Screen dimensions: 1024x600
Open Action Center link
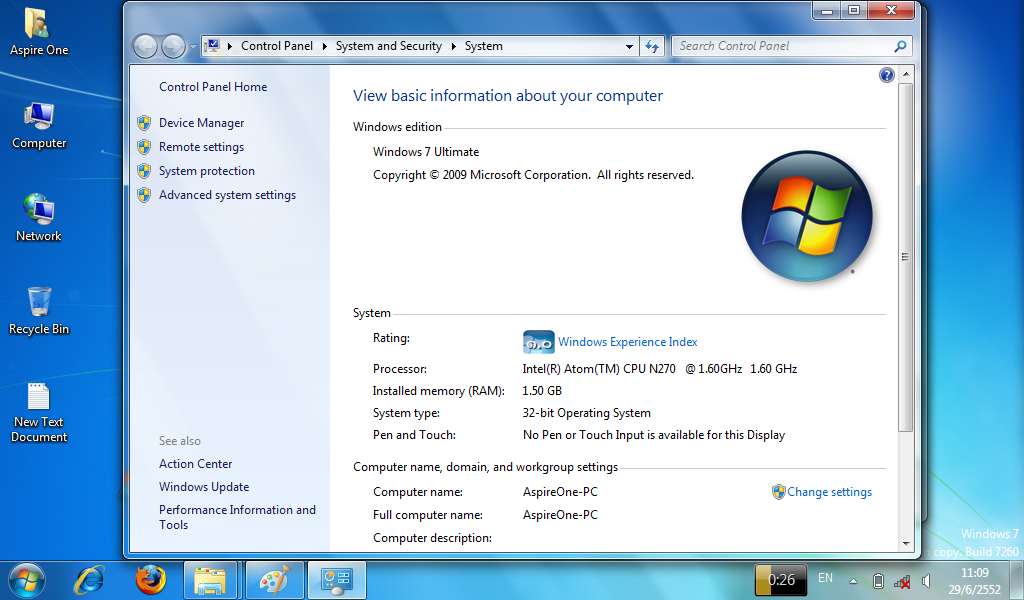[195, 464]
